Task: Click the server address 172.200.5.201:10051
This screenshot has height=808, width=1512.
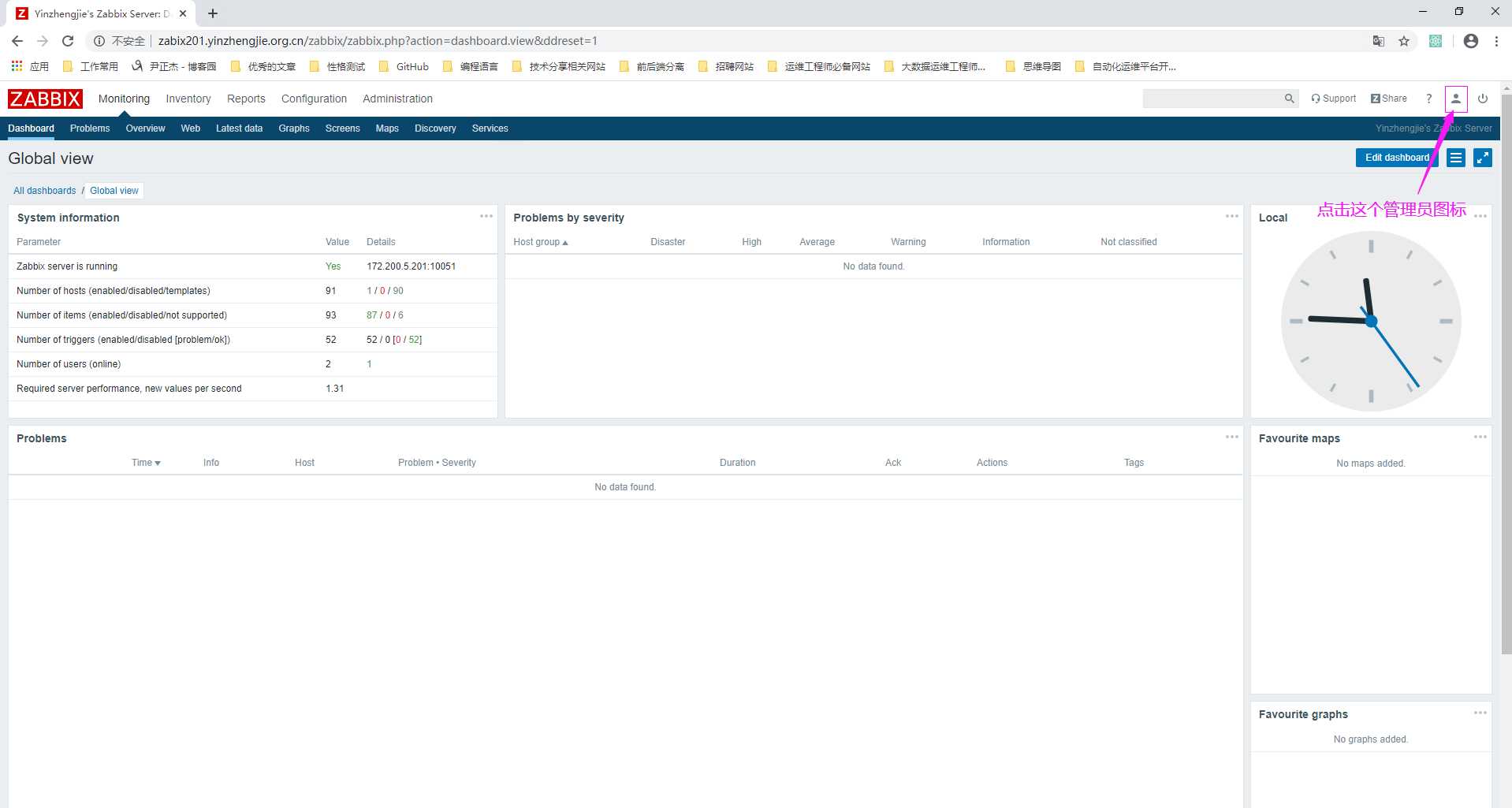Action: pos(411,266)
